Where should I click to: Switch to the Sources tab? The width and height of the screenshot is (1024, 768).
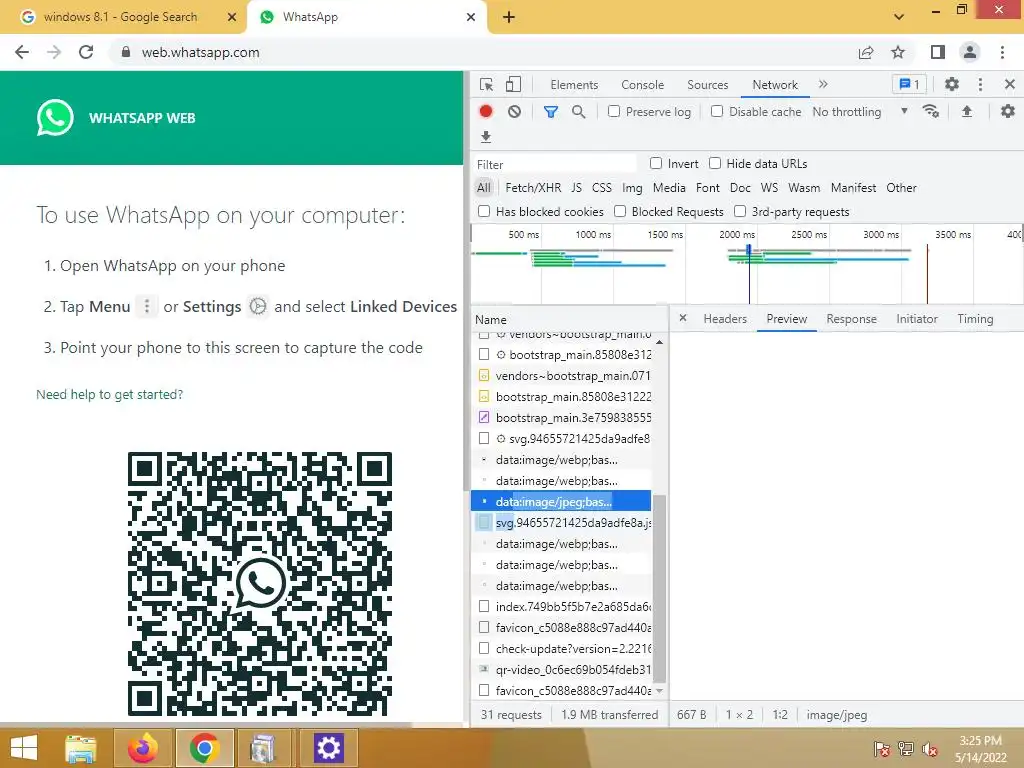(x=707, y=85)
